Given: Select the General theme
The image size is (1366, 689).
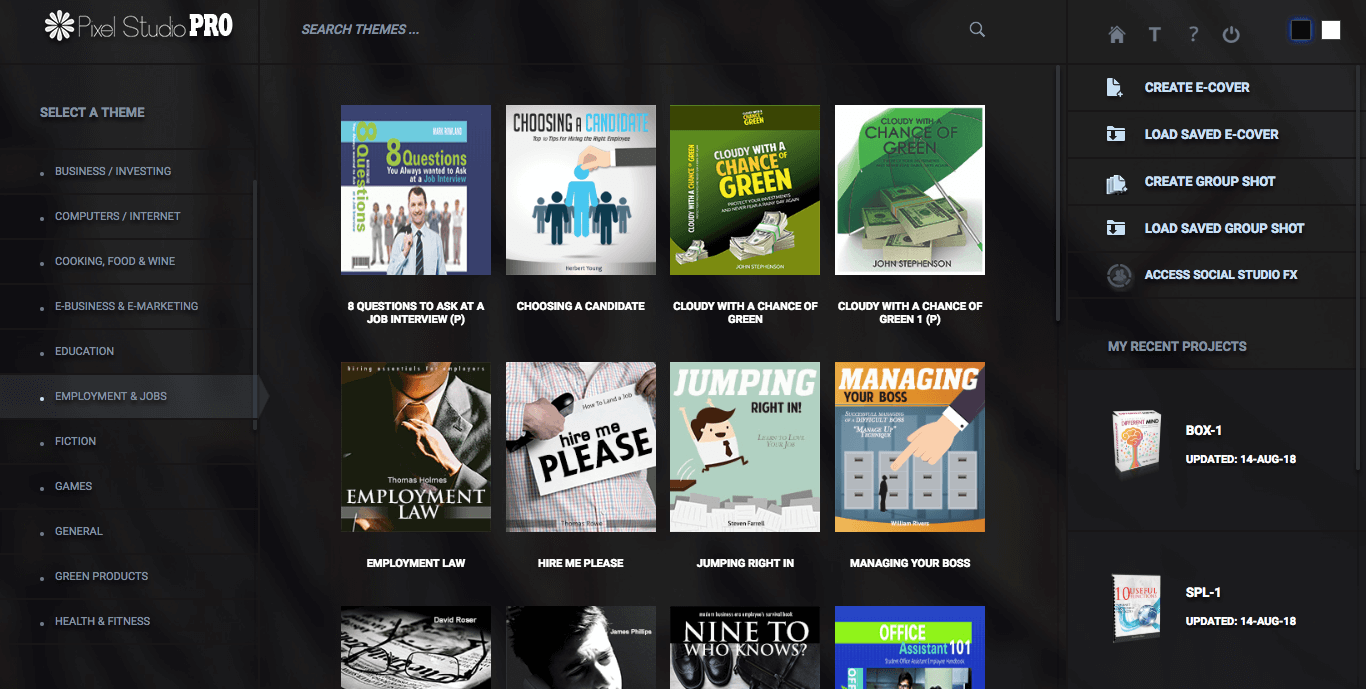Looking at the screenshot, I should tap(79, 531).
